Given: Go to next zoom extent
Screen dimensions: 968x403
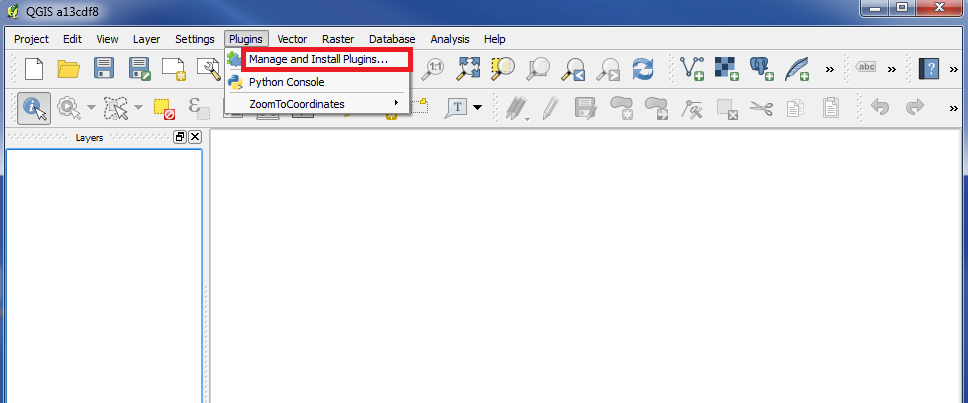Looking at the screenshot, I should click(609, 68).
